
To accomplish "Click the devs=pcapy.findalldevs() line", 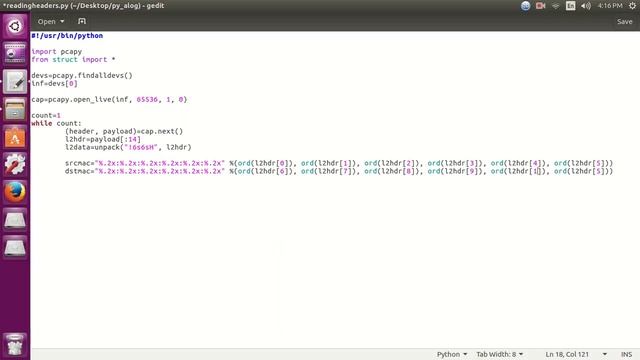I will pos(82,76).
